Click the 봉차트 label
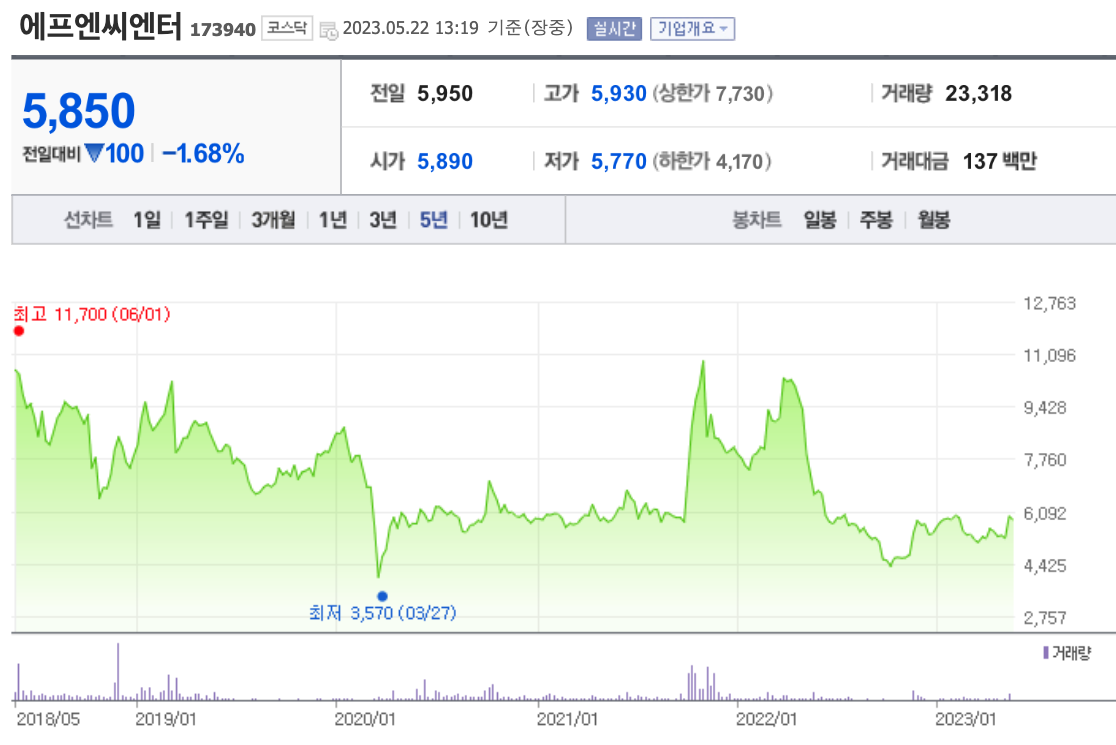This screenshot has width=1116, height=745. pos(757,220)
